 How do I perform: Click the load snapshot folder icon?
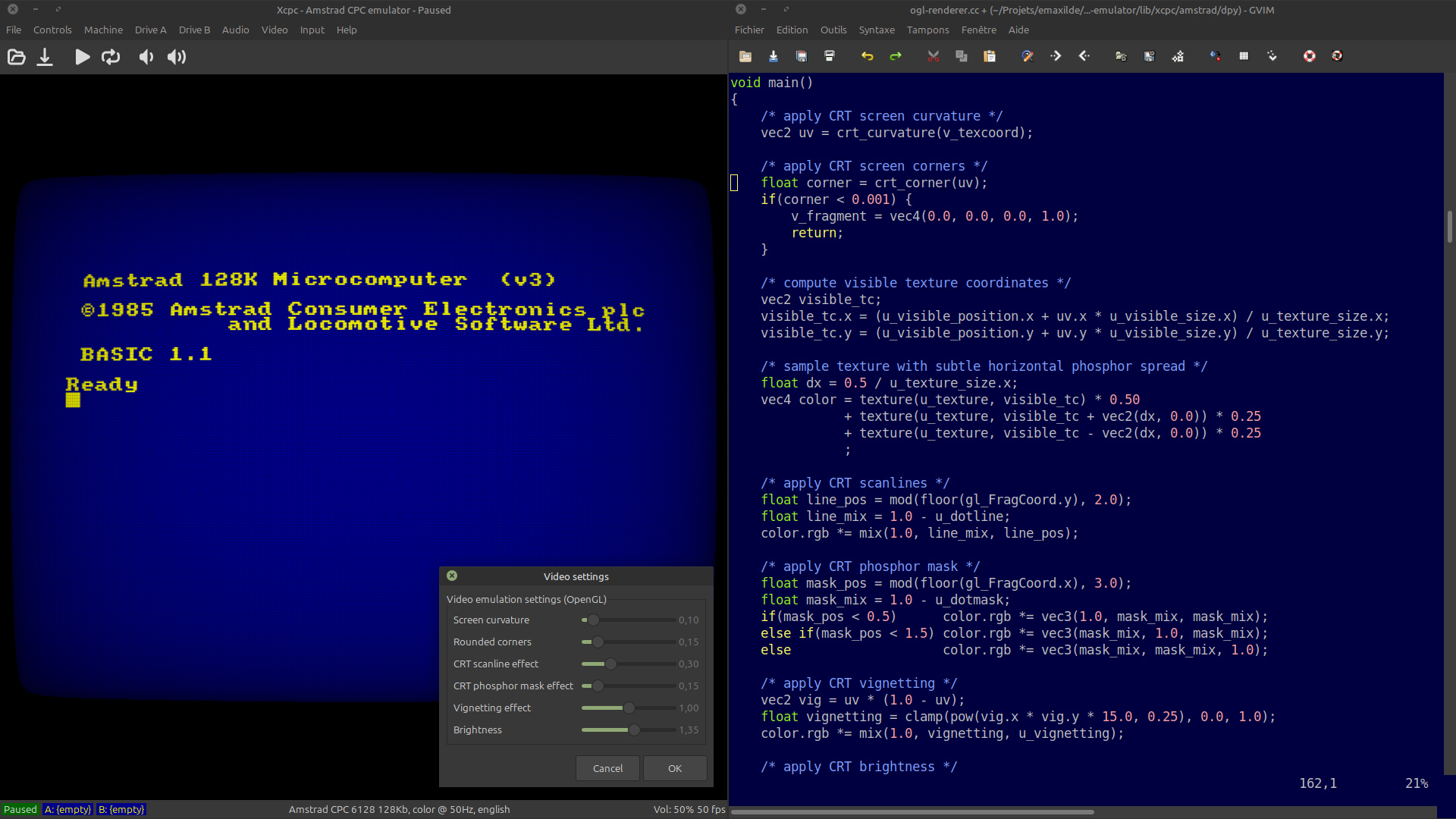[x=16, y=57]
